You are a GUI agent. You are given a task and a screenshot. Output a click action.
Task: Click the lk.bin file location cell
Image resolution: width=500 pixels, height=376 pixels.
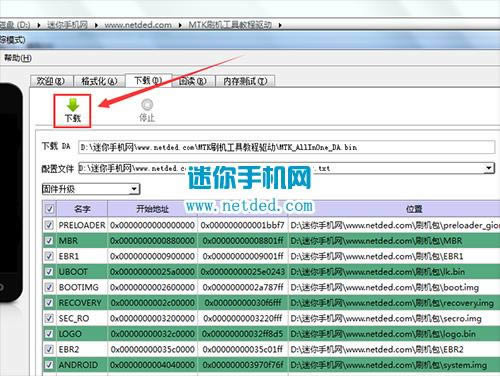(394, 271)
